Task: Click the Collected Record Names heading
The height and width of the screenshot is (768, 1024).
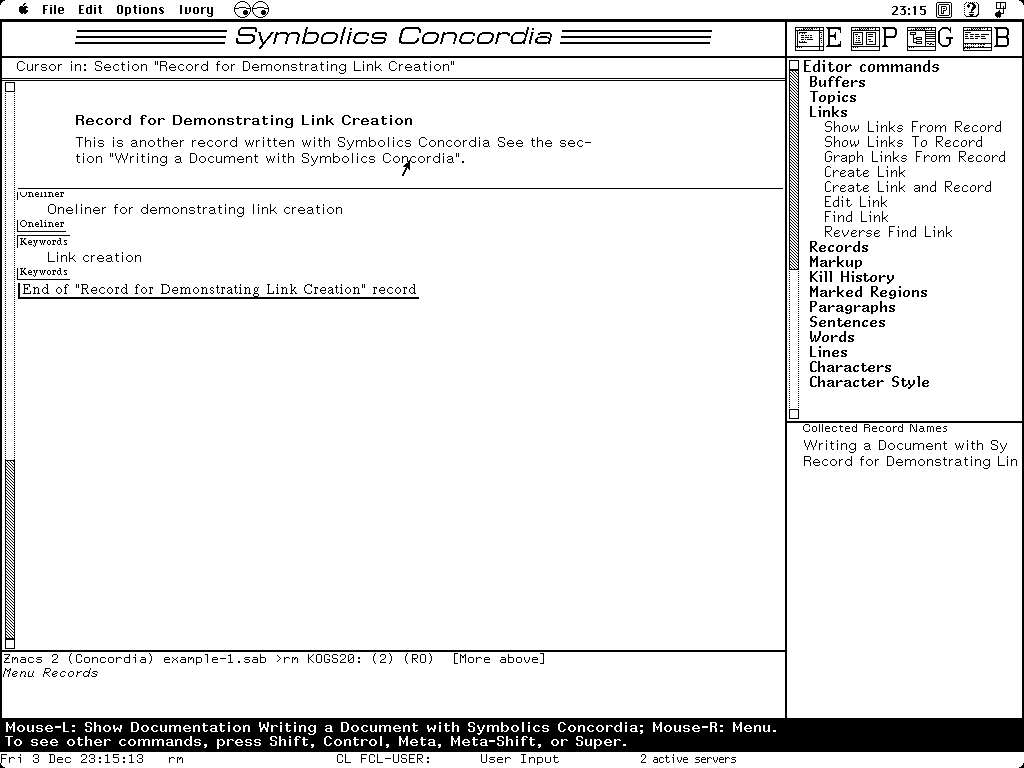Action: pyautogui.click(x=875, y=428)
